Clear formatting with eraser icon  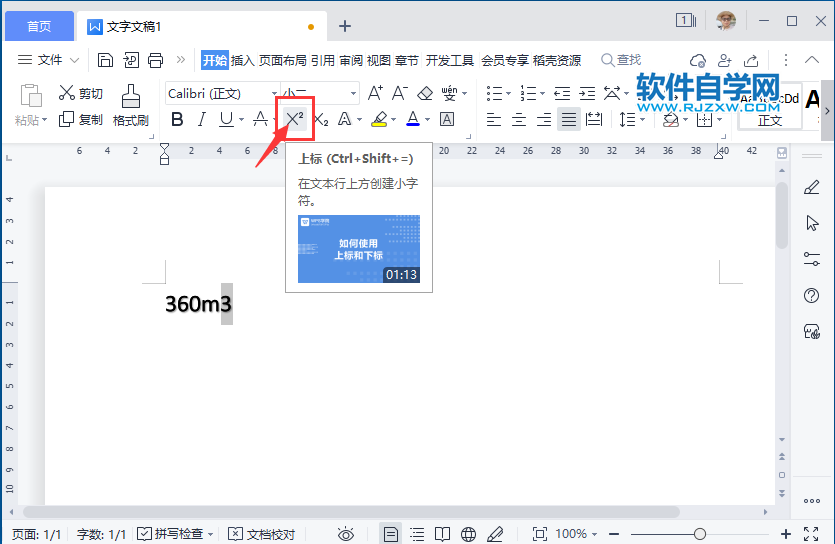coord(424,94)
